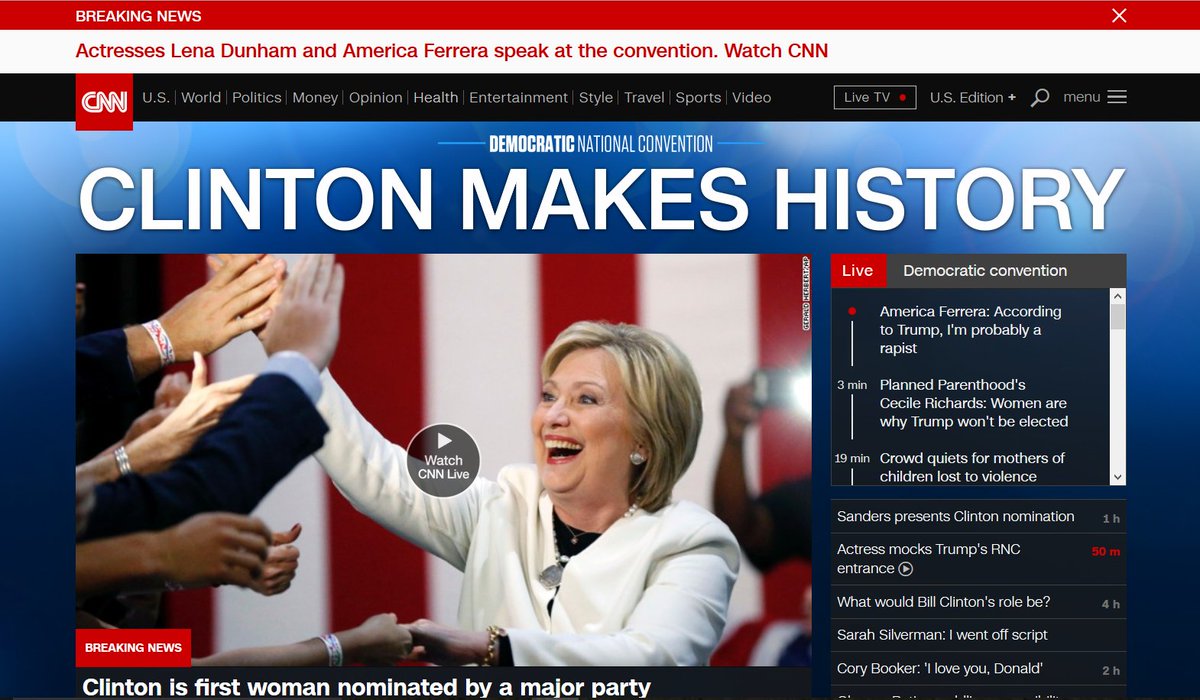Click the Hillary Clinton main photo
Screen dimensions: 1200x700
pos(444,460)
